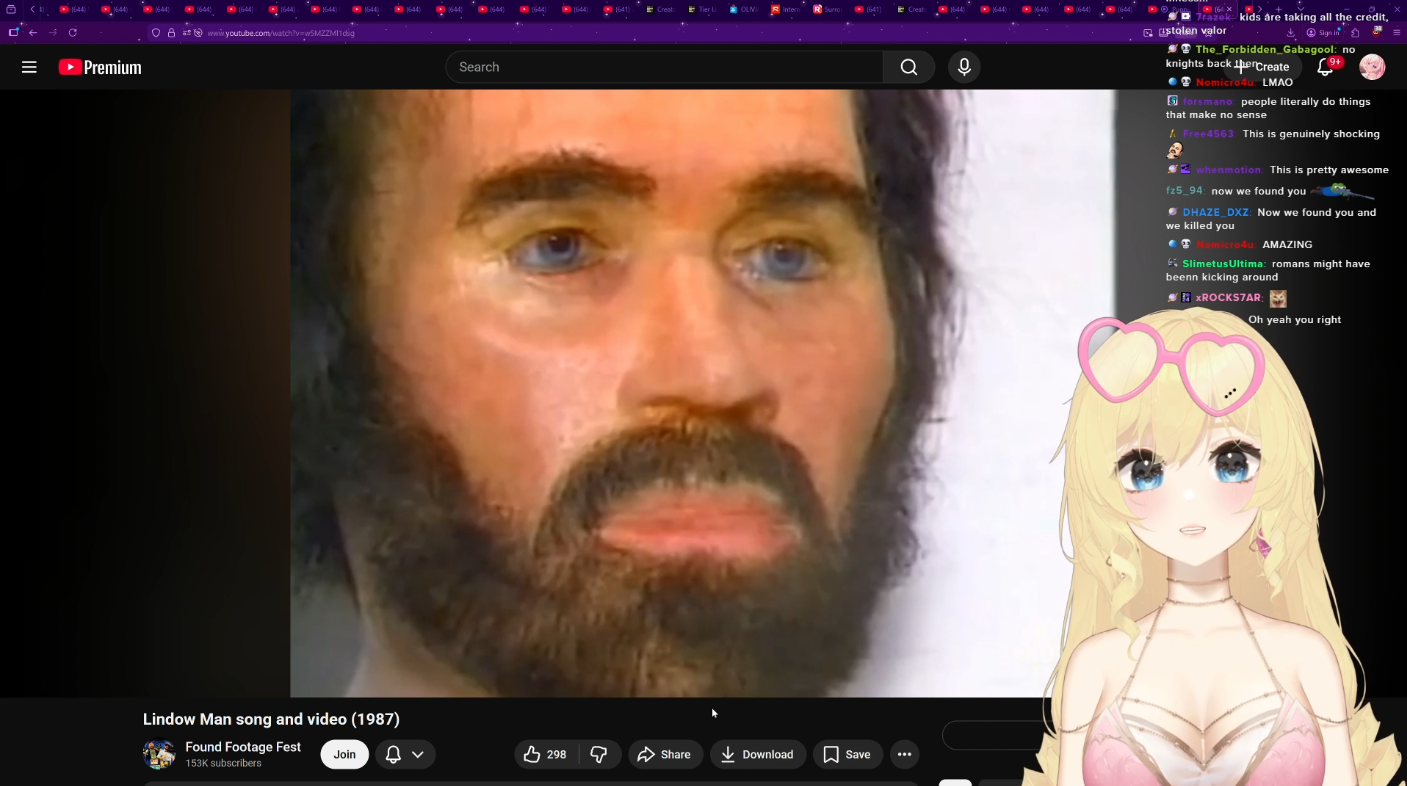Viewport: 1407px width, 786px height.
Task: Save the video to a playlist
Action: (848, 754)
